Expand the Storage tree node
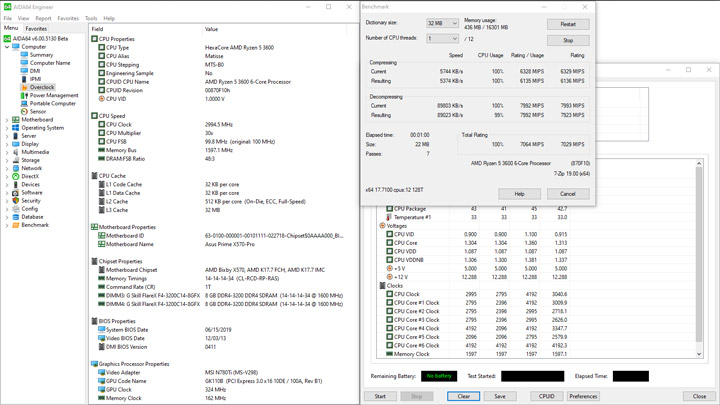The width and height of the screenshot is (720, 405). pos(7,160)
